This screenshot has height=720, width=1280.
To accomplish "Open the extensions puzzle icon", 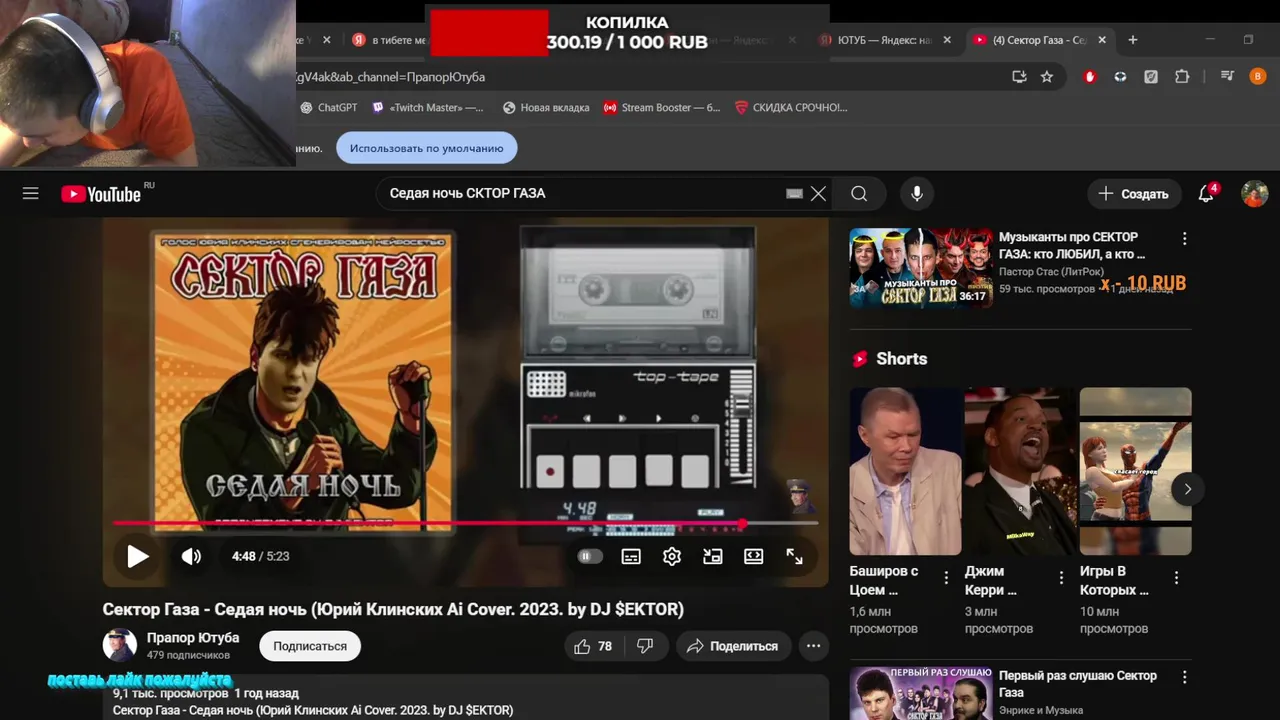I will click(x=1182, y=77).
